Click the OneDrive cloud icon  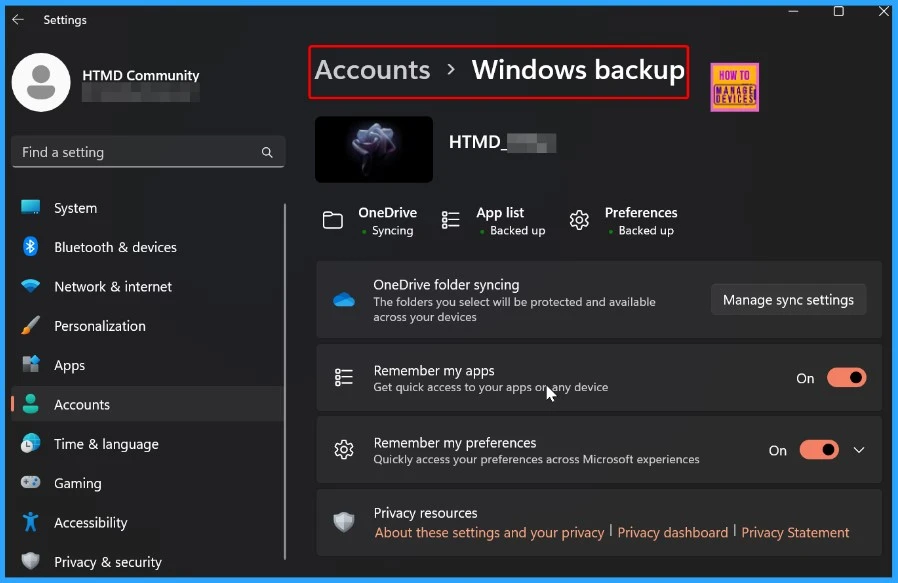tap(344, 300)
